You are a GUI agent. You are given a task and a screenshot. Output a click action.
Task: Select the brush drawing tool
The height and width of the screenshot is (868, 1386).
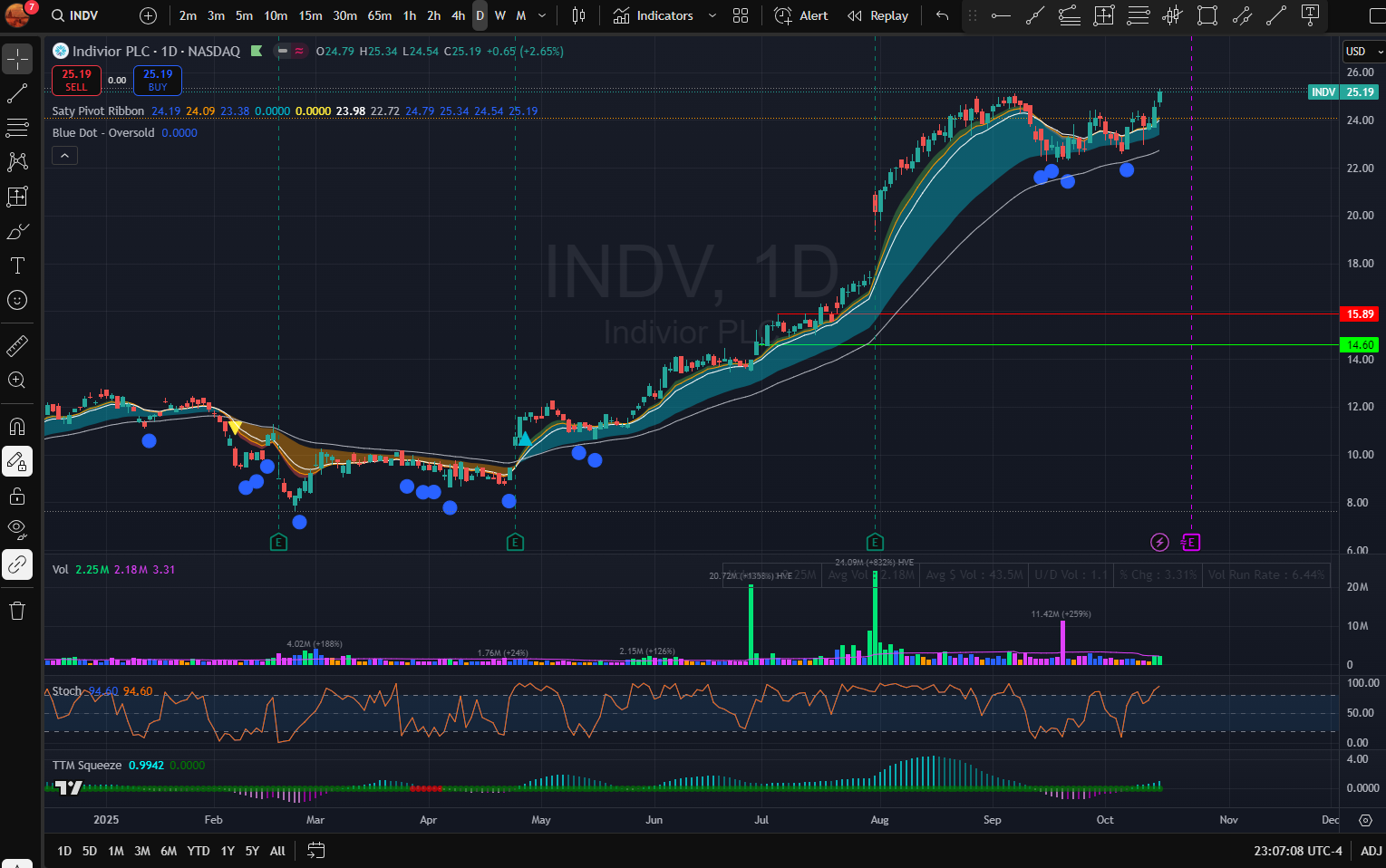pos(17,231)
